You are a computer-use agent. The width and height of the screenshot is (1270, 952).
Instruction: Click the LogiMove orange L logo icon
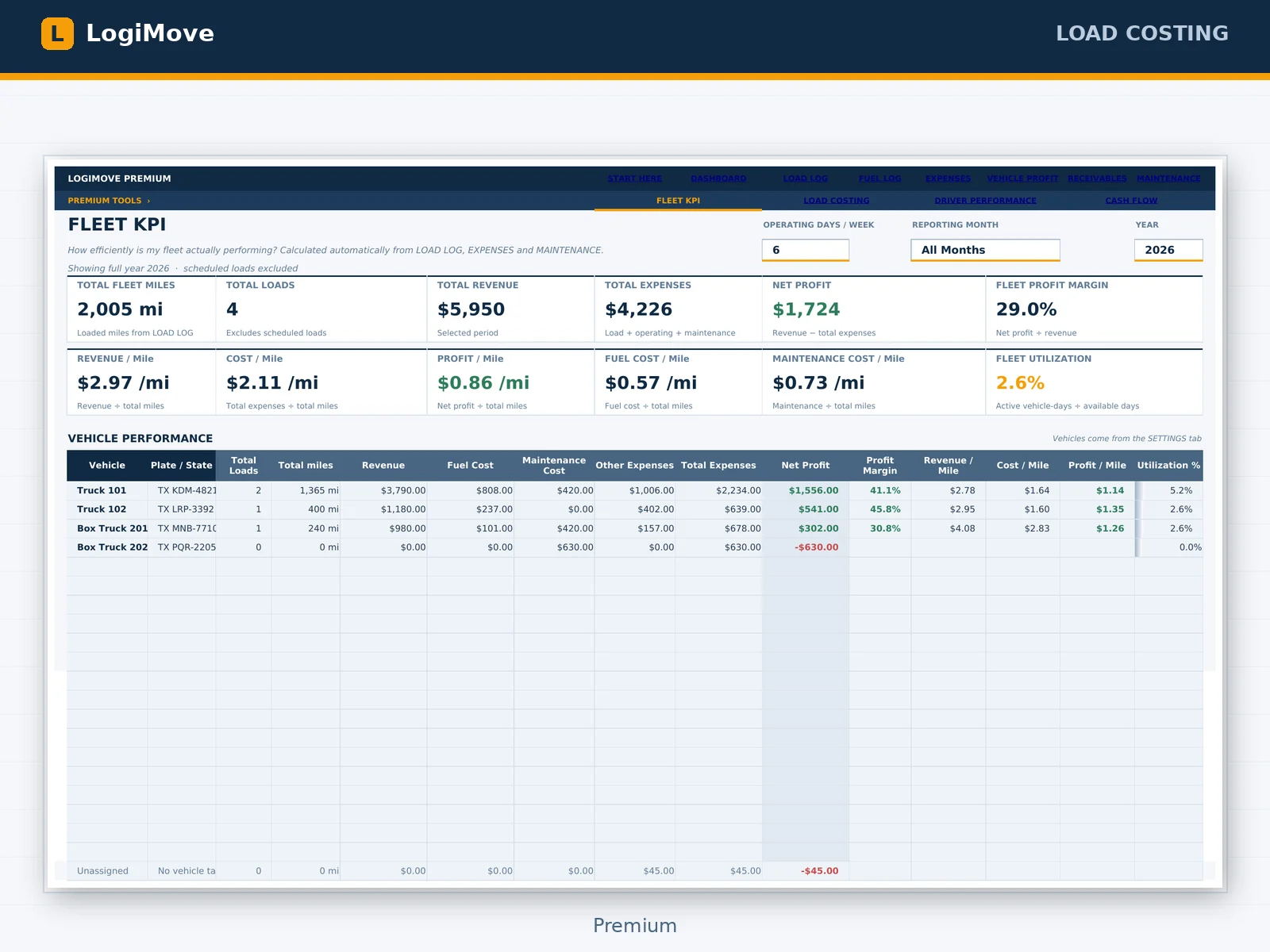coord(57,33)
